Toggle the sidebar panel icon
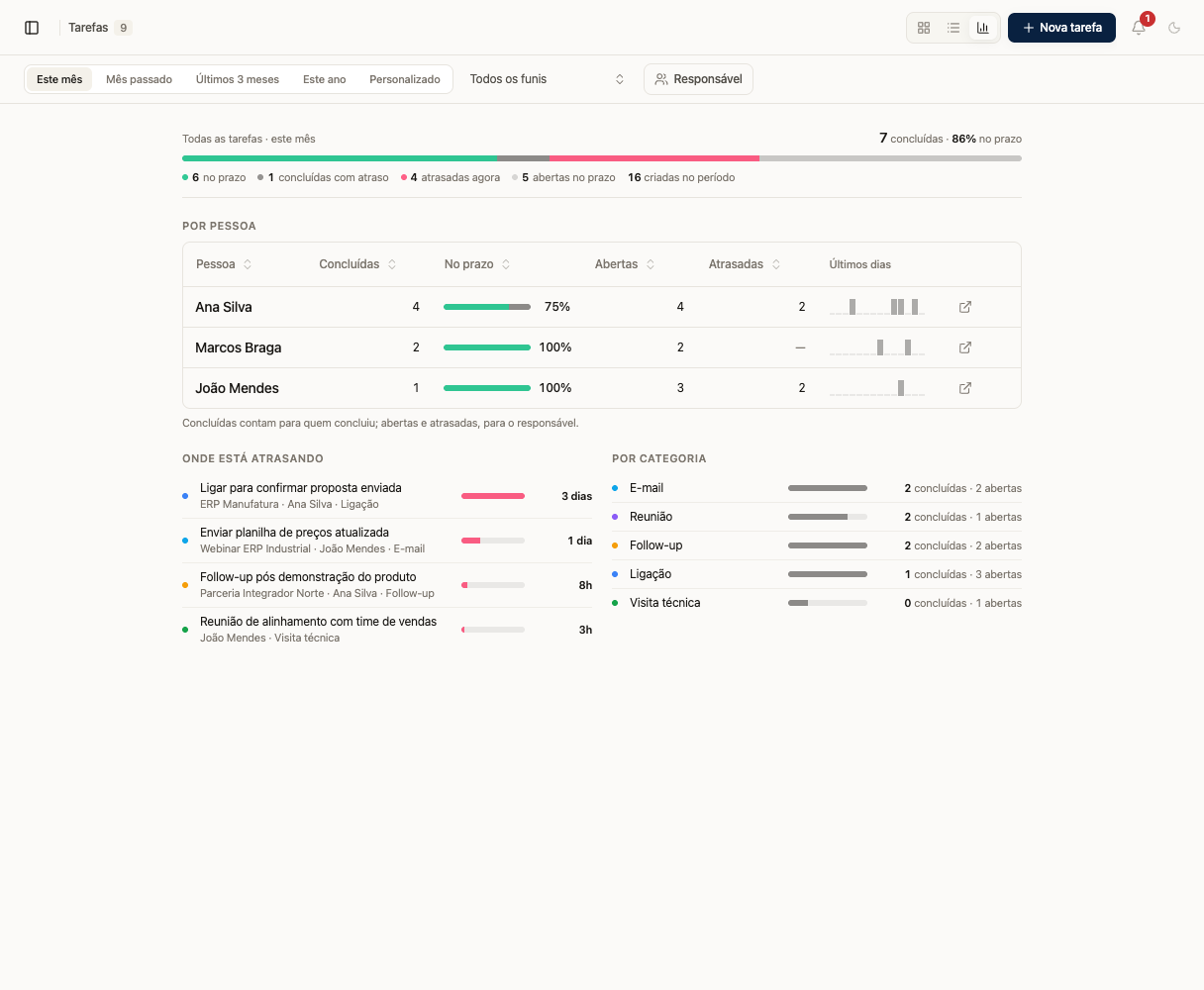1204x990 pixels. coord(32,28)
